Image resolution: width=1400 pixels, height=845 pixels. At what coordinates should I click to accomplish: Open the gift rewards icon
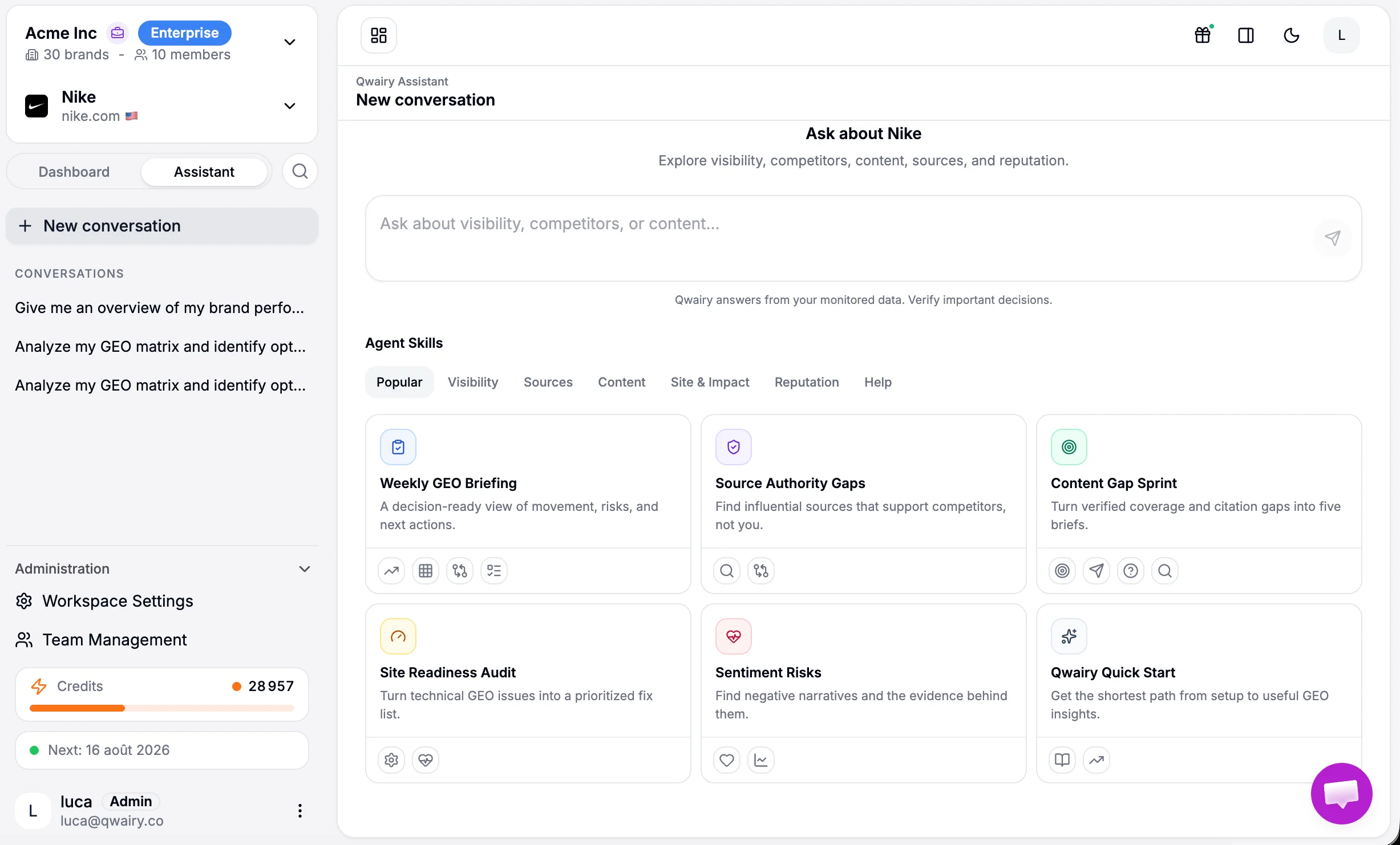click(1203, 35)
